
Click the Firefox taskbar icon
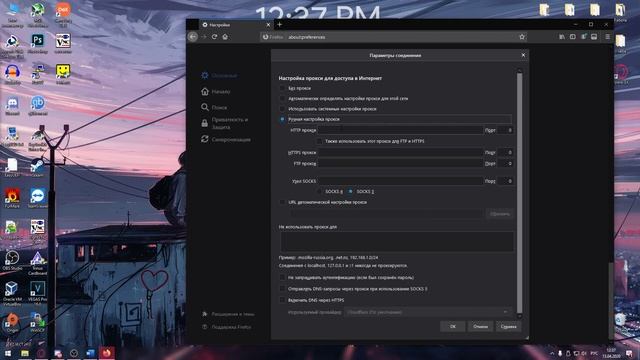(x=107, y=353)
